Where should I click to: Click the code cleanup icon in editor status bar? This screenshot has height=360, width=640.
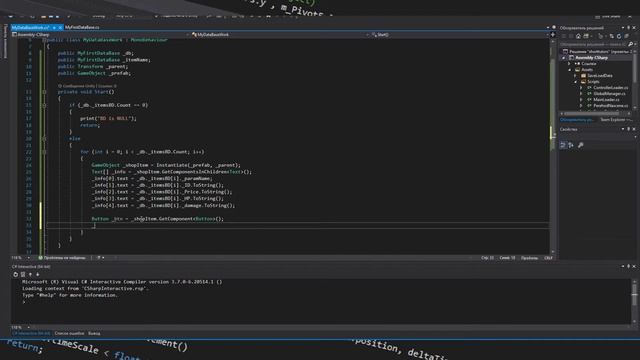pos(99,258)
